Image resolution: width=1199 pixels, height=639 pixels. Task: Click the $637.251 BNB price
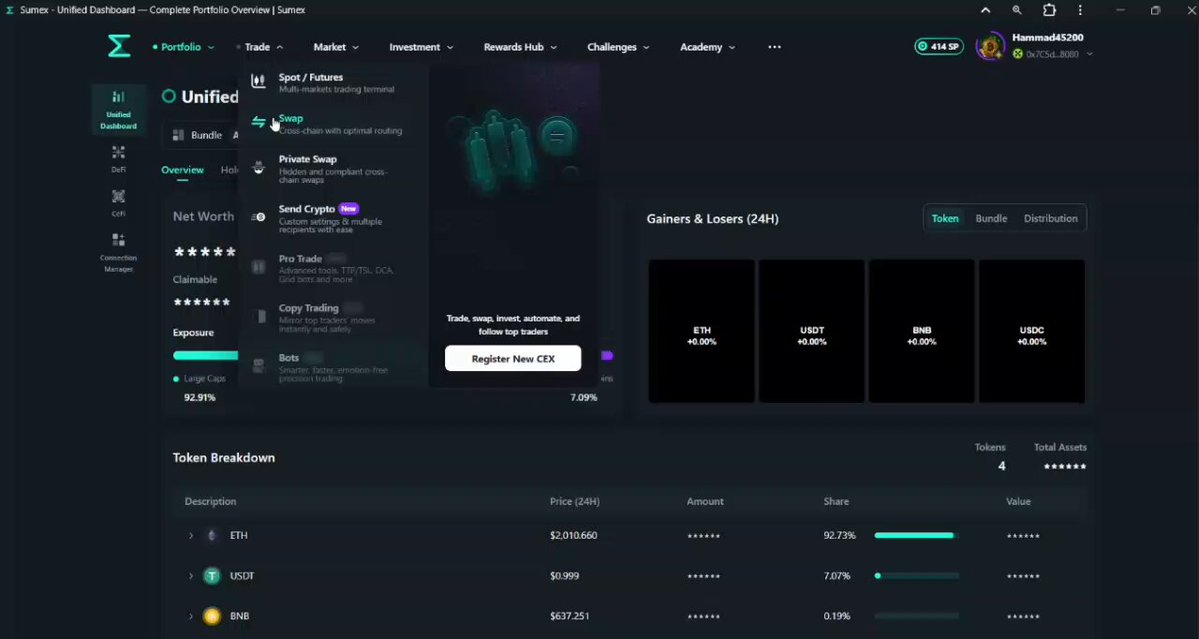570,616
